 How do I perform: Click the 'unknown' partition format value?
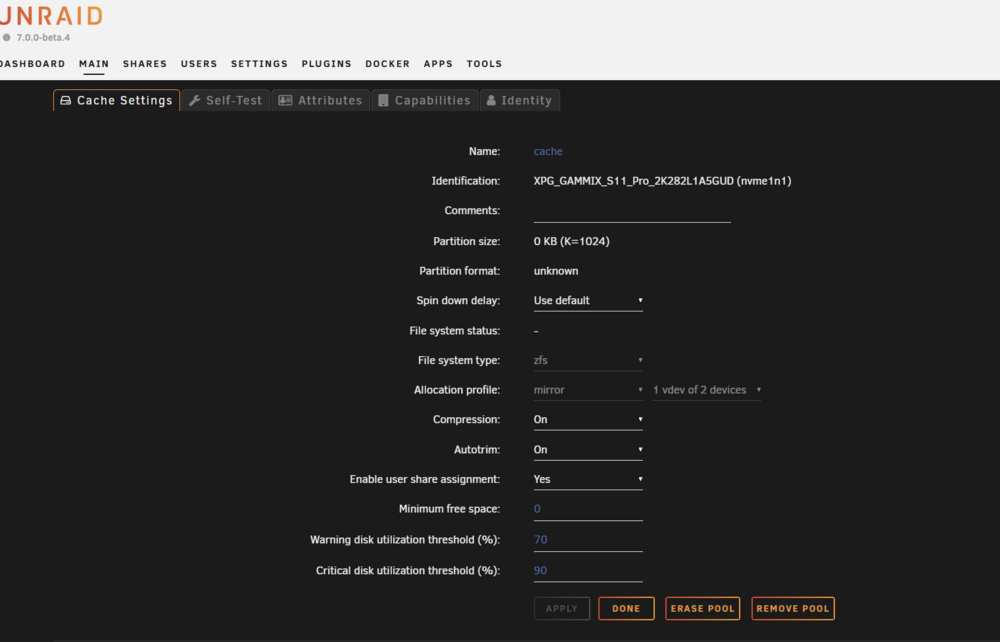coord(555,271)
